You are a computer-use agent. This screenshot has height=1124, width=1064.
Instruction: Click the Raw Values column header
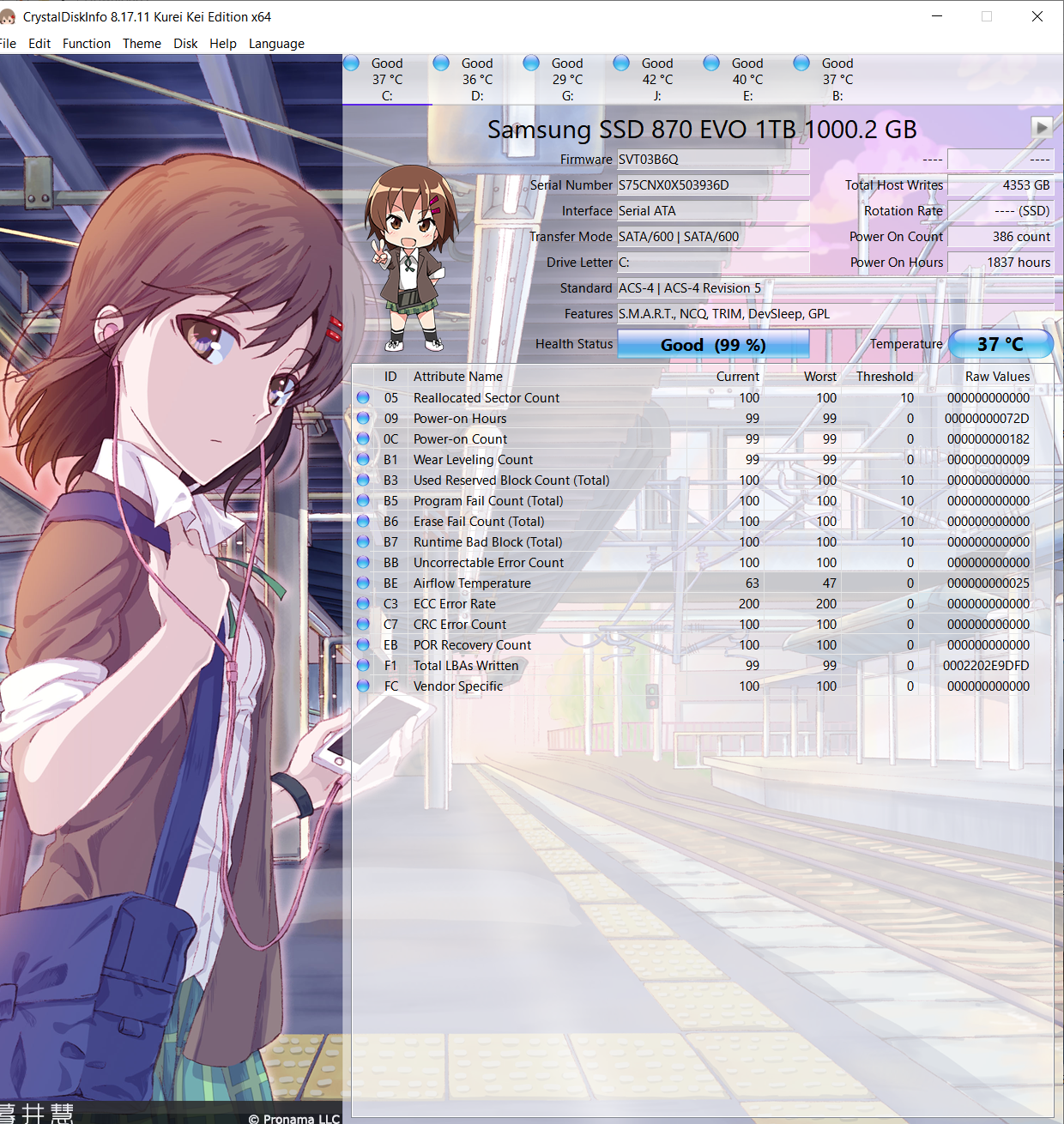click(x=997, y=377)
